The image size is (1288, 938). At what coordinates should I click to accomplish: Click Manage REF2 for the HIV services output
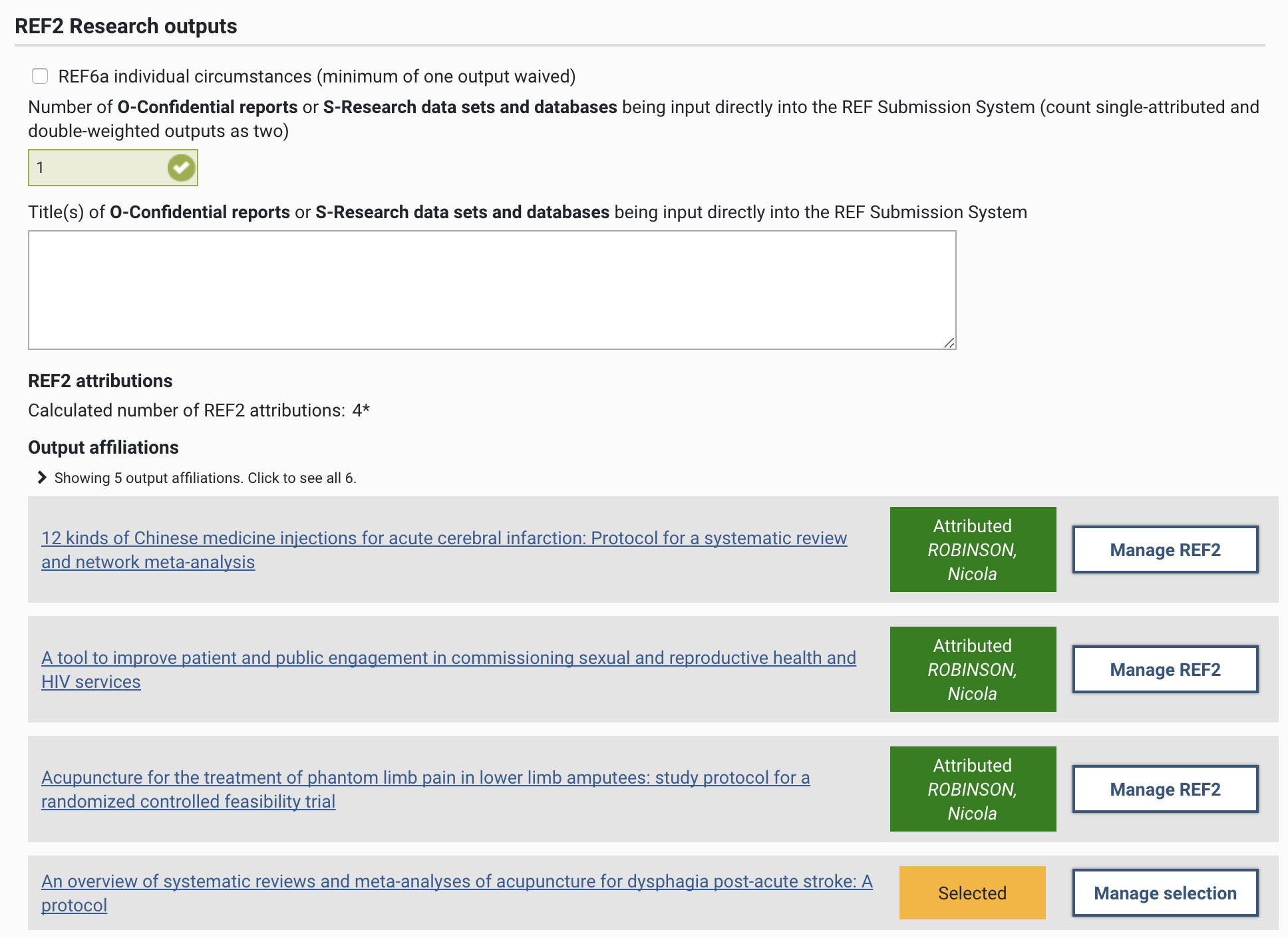pos(1165,669)
